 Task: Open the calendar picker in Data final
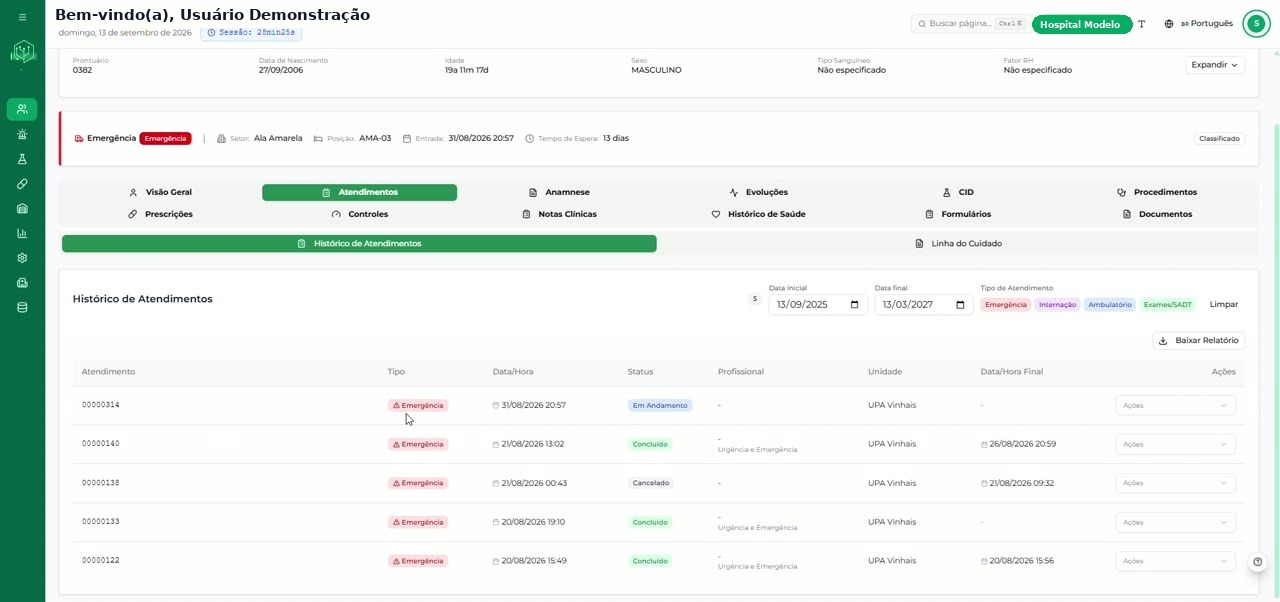coord(960,305)
